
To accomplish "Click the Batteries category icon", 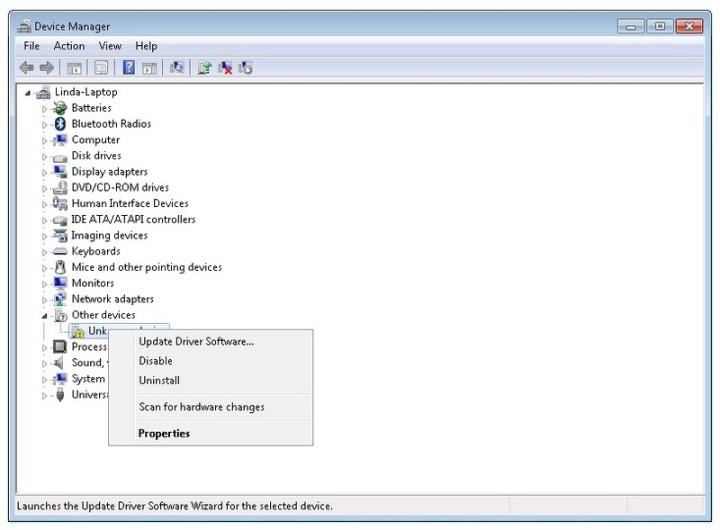I will (60, 108).
